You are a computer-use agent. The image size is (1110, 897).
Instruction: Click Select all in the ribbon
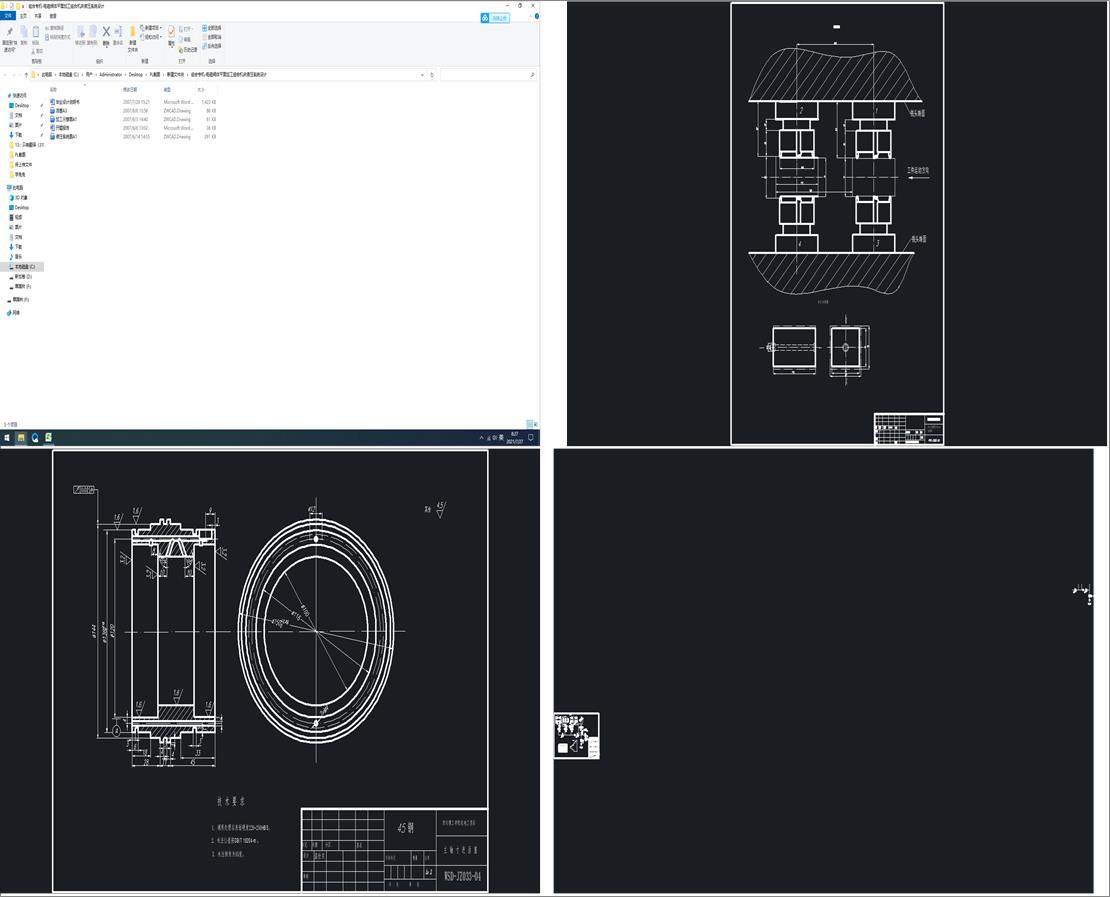[212, 28]
